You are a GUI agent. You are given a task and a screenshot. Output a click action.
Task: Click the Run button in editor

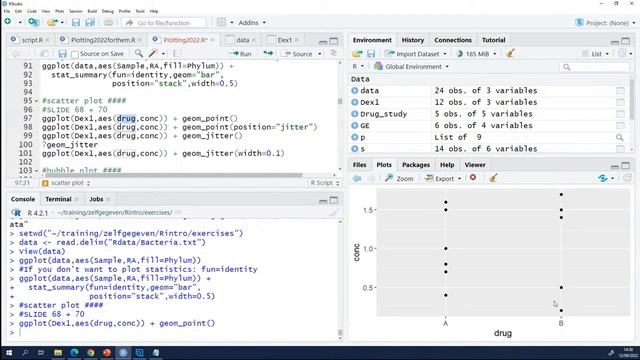pos(240,53)
